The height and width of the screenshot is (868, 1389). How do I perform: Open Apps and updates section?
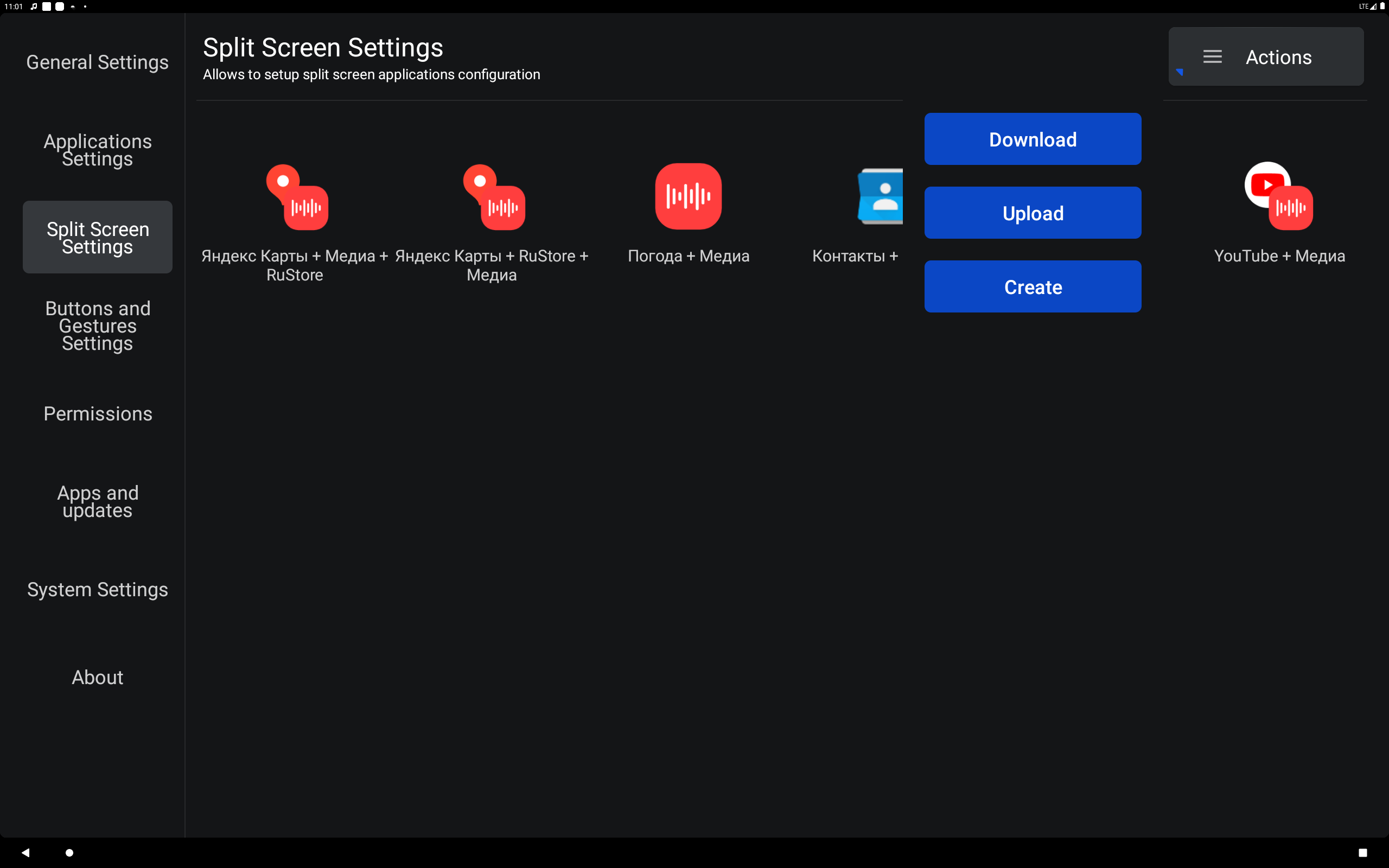(x=98, y=501)
